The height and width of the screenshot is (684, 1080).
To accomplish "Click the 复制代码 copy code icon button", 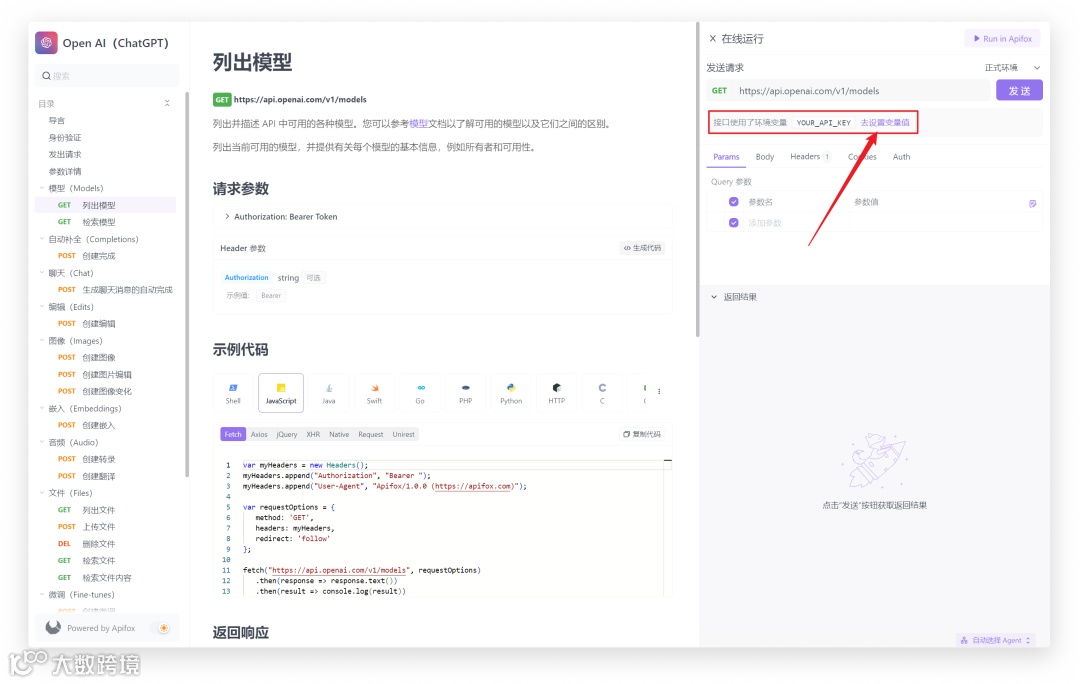I will point(642,434).
